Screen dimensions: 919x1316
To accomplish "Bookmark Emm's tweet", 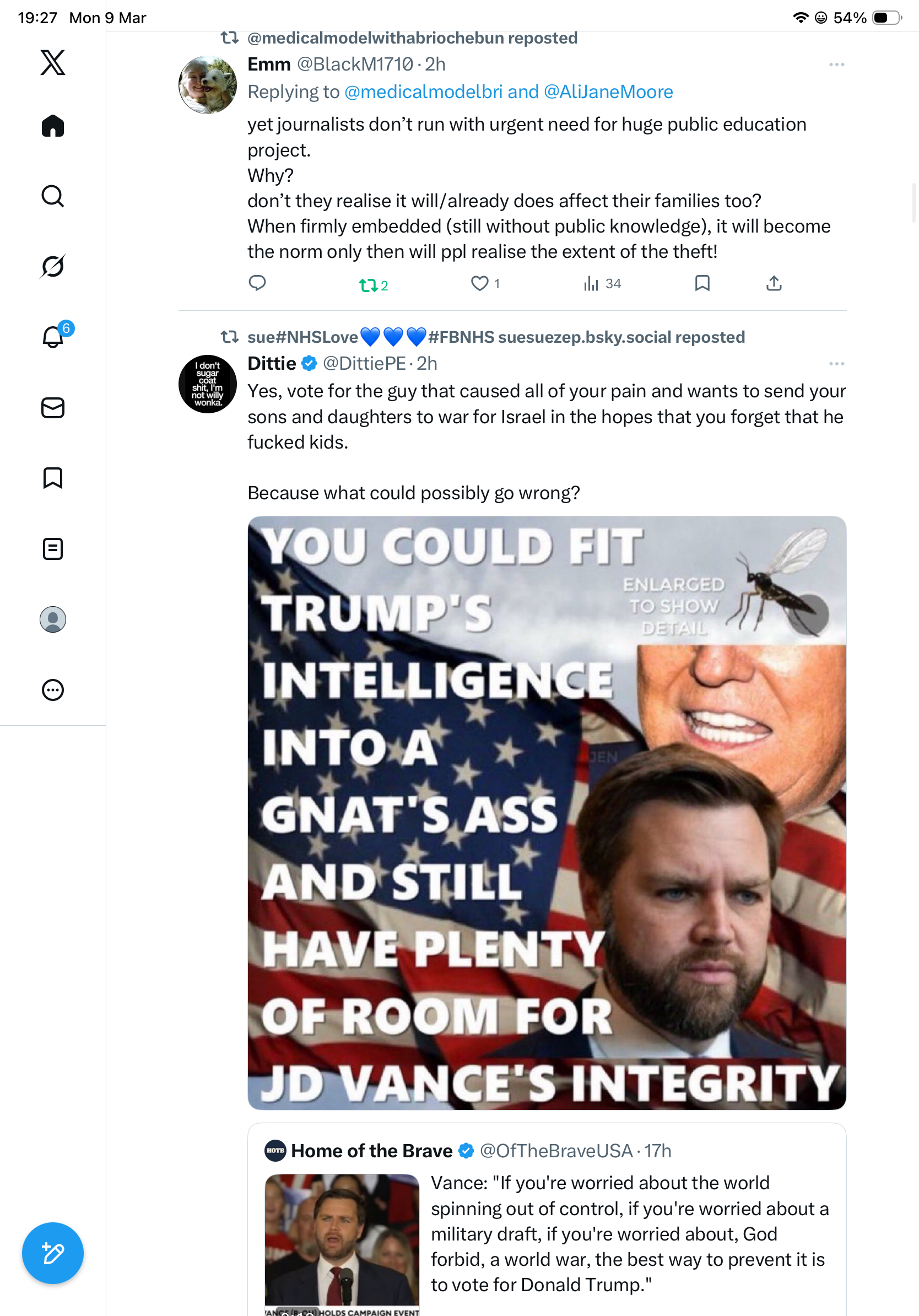I will click(x=702, y=283).
